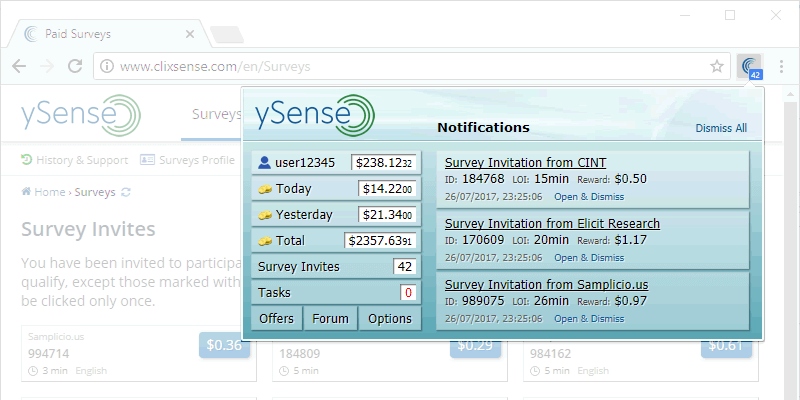
Task: View site information icon in address bar
Action: pos(107,66)
